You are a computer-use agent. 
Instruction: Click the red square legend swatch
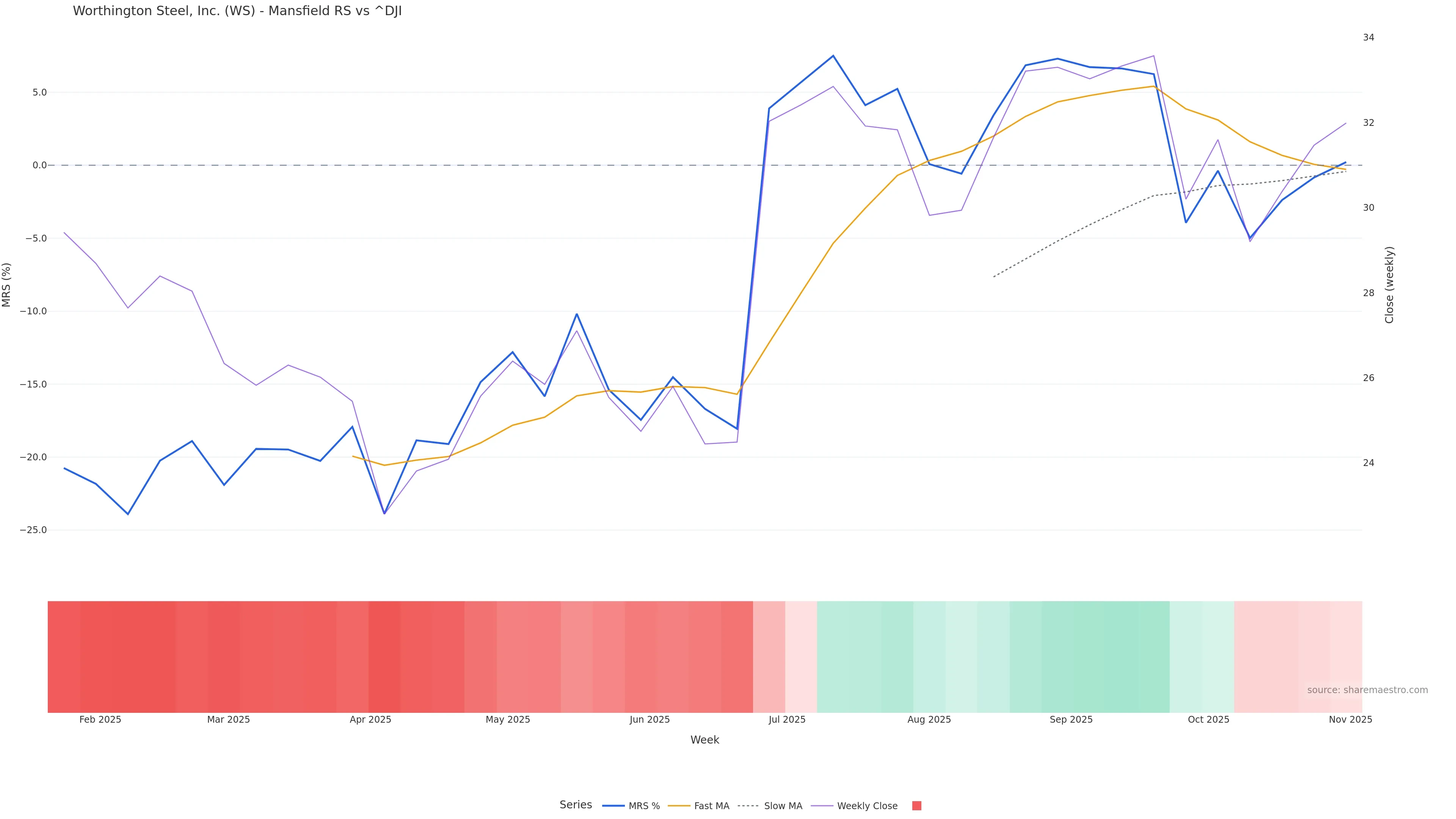coord(917,805)
